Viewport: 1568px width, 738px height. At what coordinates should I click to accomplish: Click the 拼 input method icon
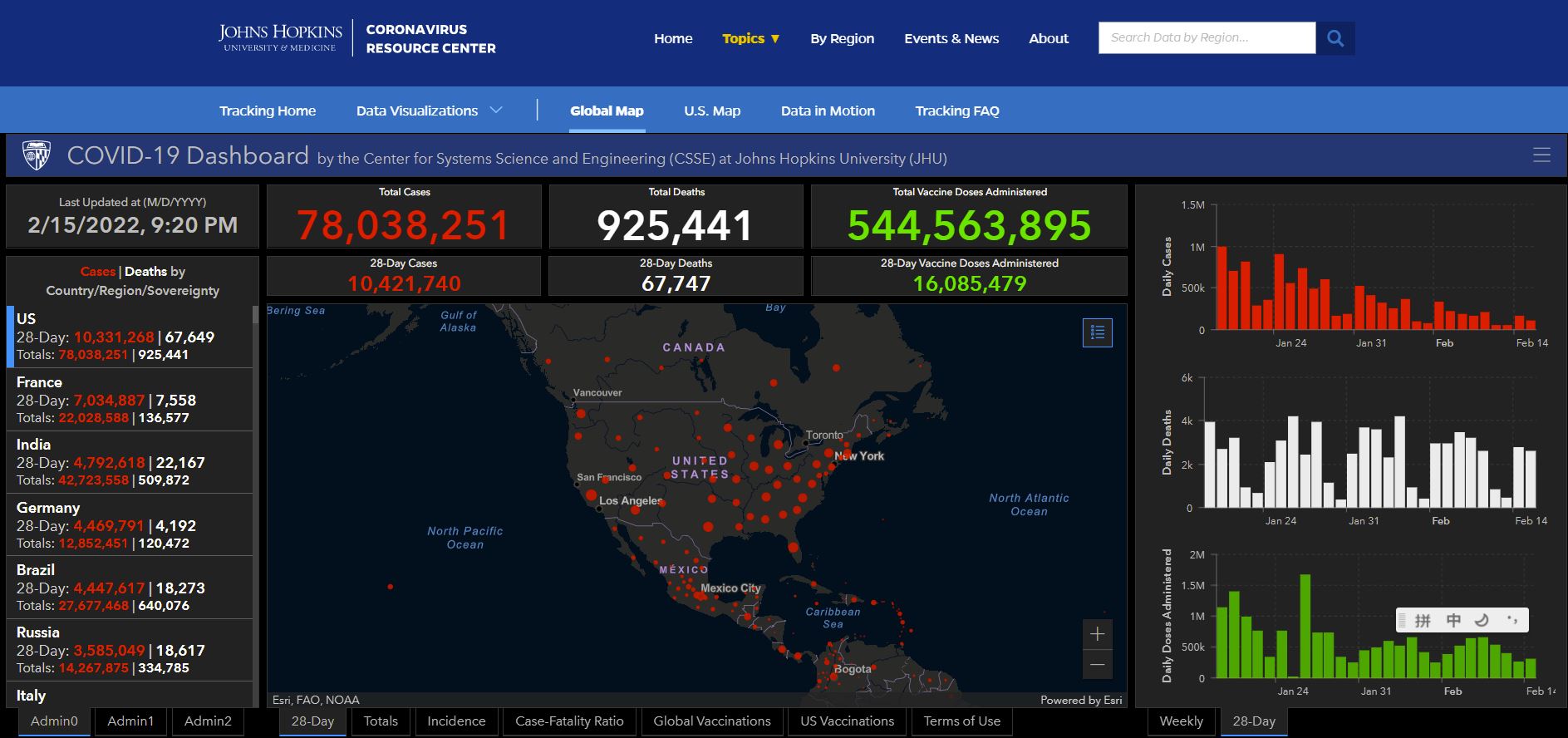[x=1423, y=620]
